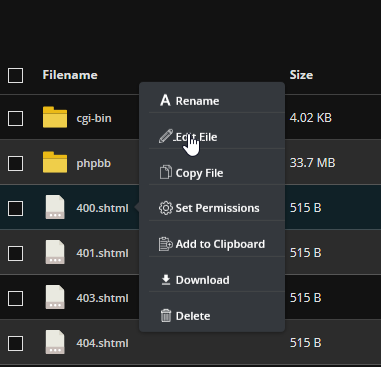Screen dimensions: 381x367
Task: Open Set Permissions menu entry
Action: point(217,208)
